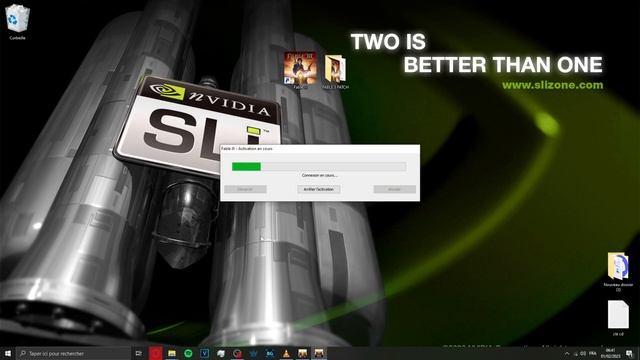Click the activation progress bar
The width and height of the screenshot is (640, 360).
(319, 167)
